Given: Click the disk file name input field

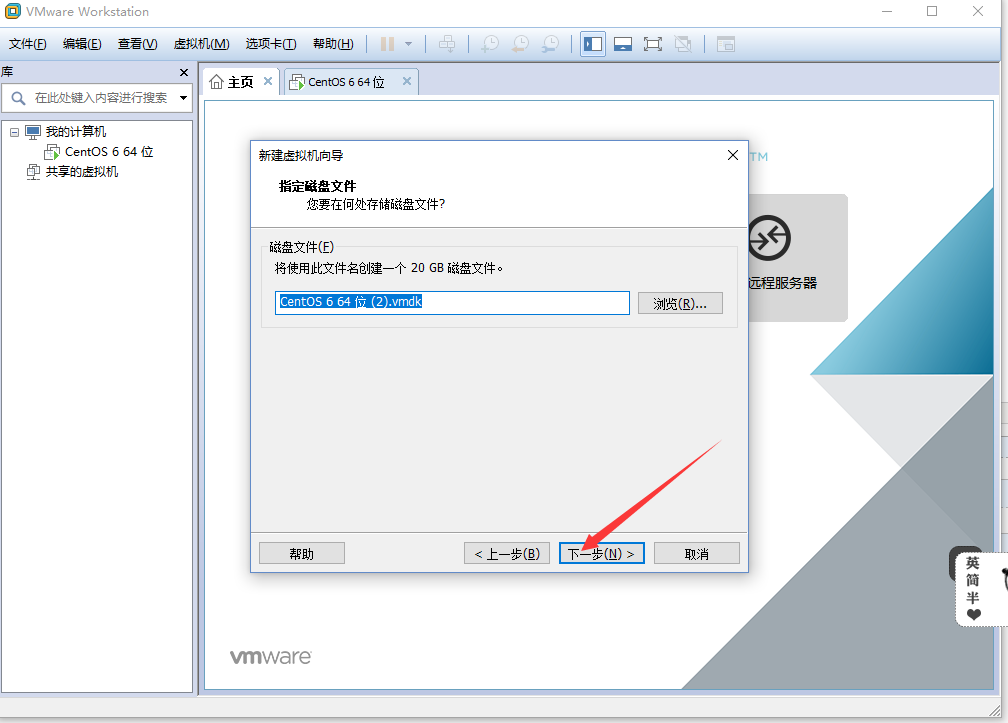Looking at the screenshot, I should click(x=452, y=303).
